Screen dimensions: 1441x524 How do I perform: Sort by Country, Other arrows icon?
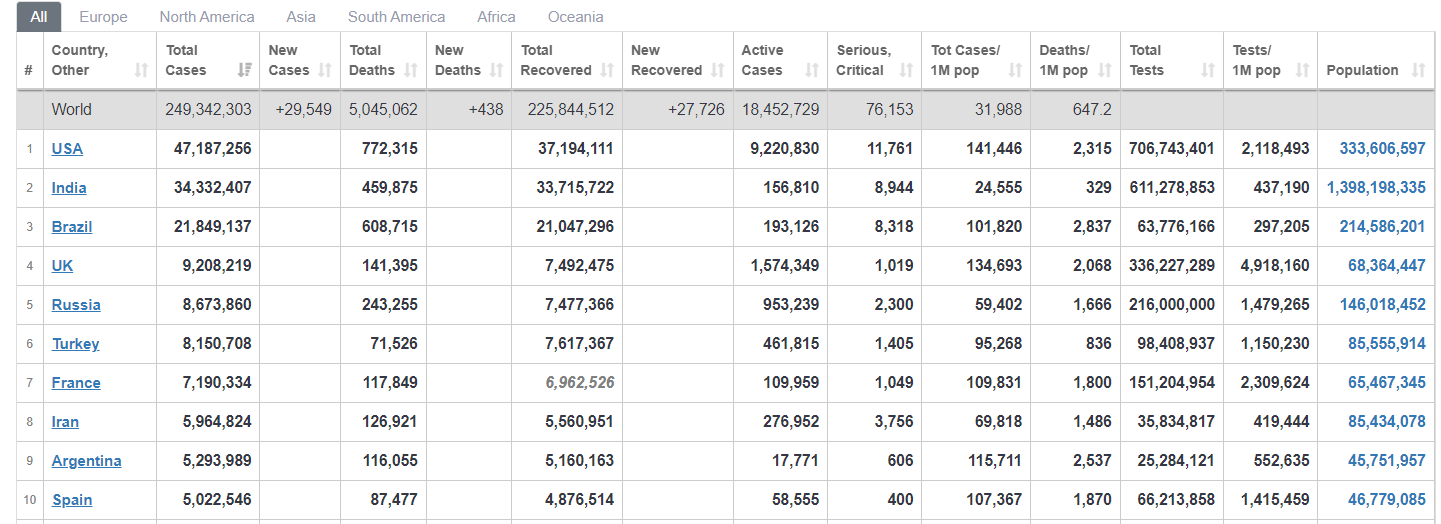click(142, 70)
